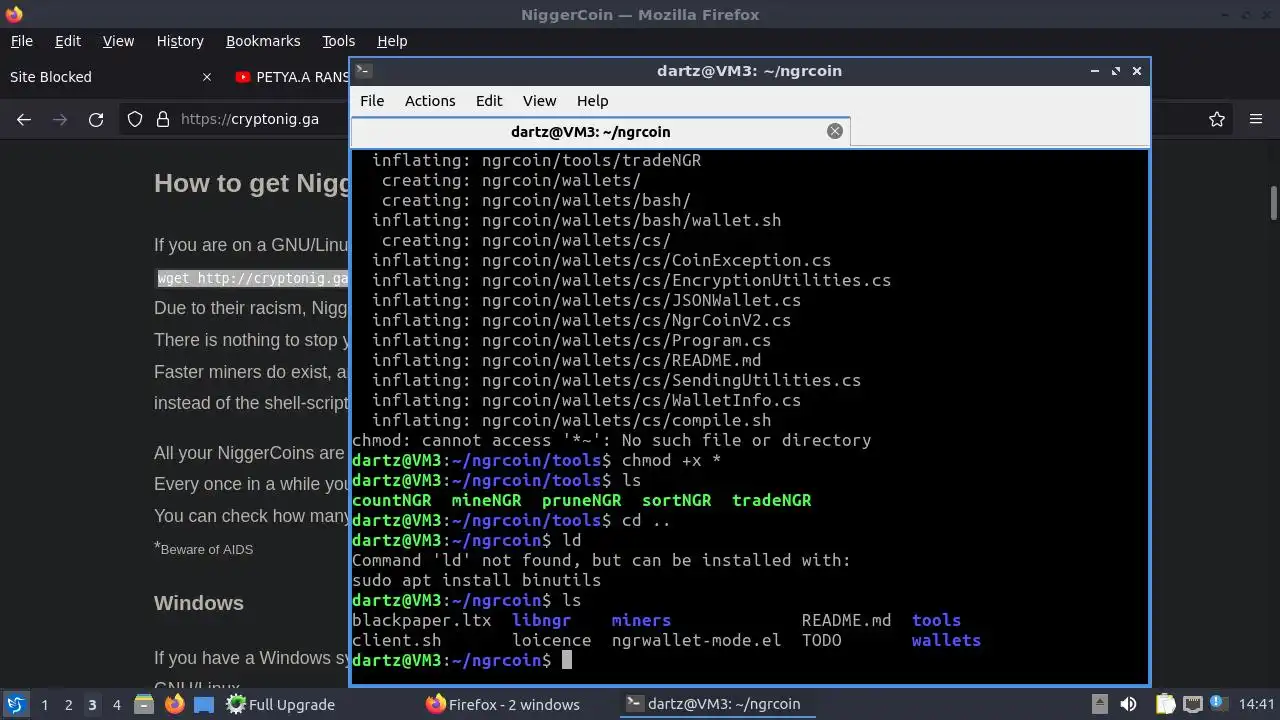Screen dimensions: 1280x720
Task: Click 'libngr' directory in terminal listing
Action: point(541,620)
